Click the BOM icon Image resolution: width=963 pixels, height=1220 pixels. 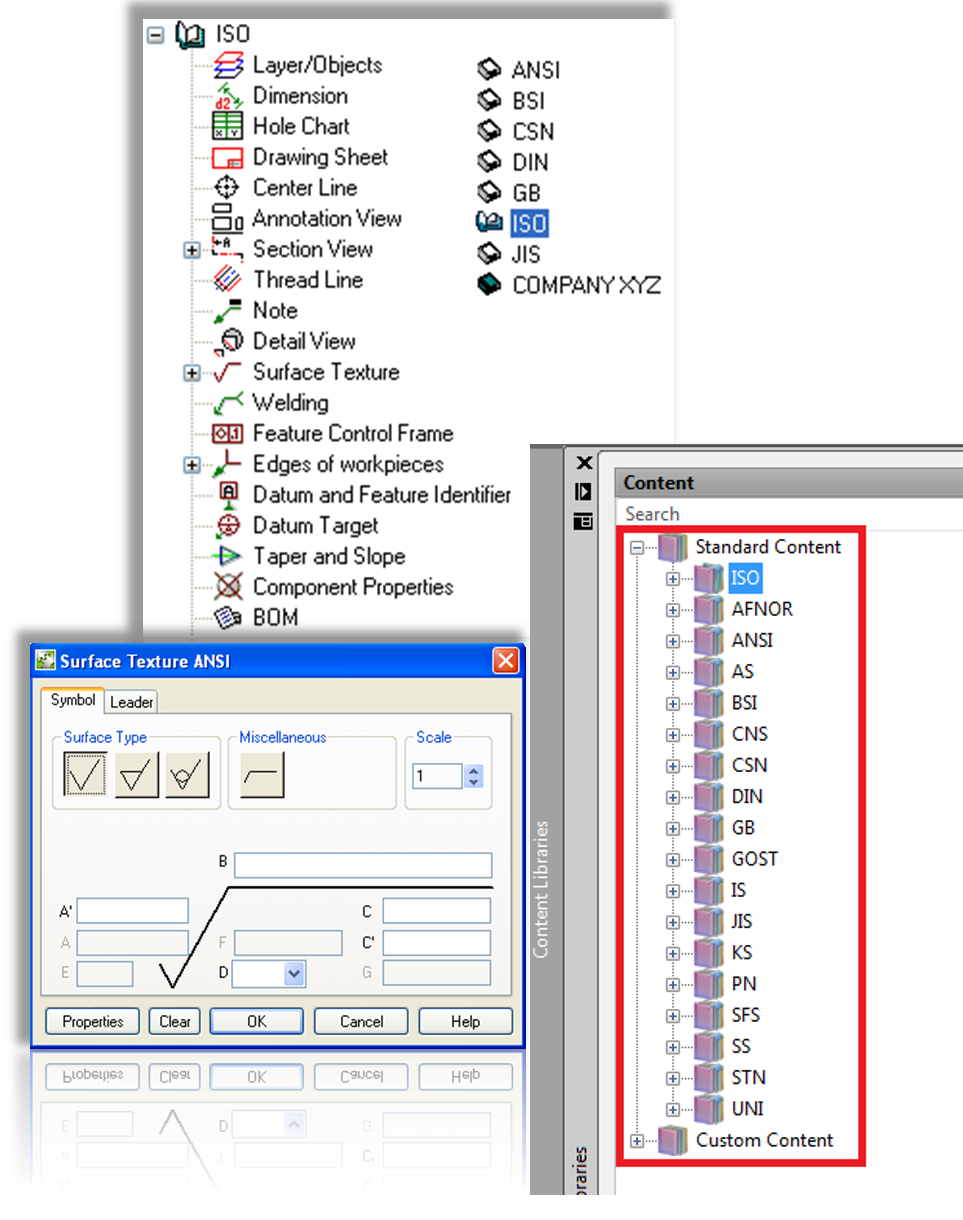coord(225,618)
